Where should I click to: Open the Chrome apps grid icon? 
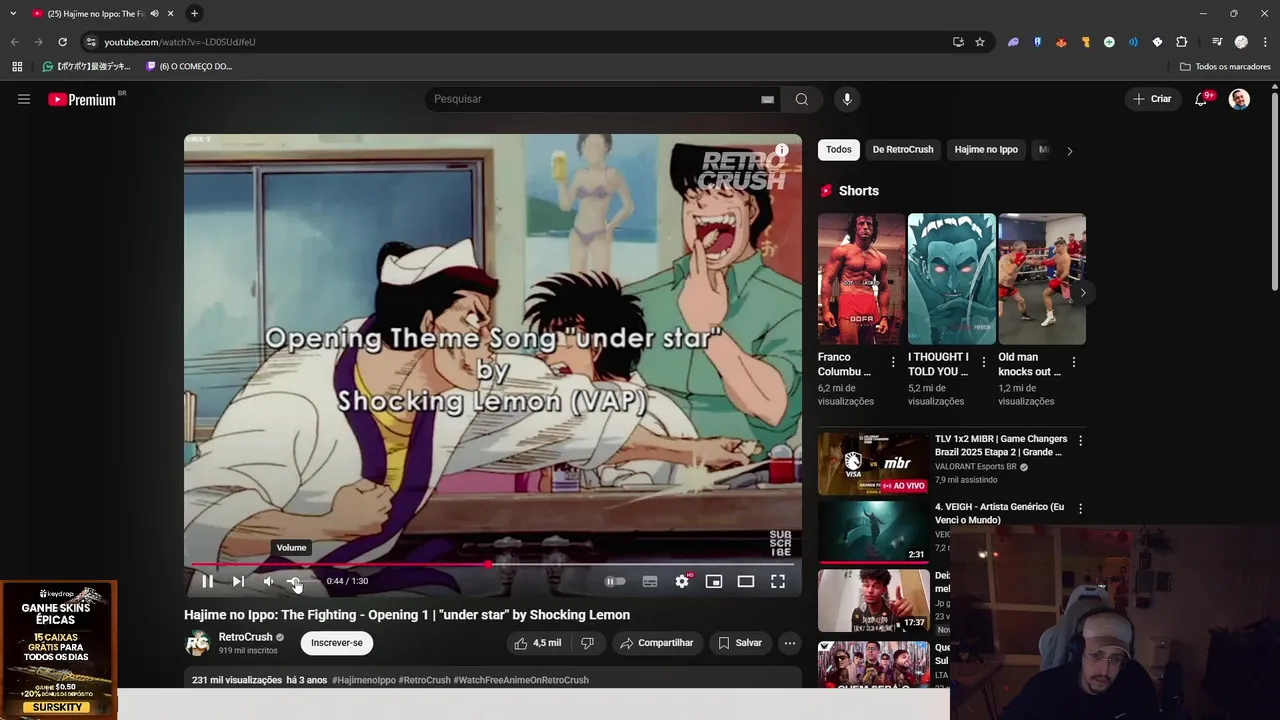tap(17, 67)
